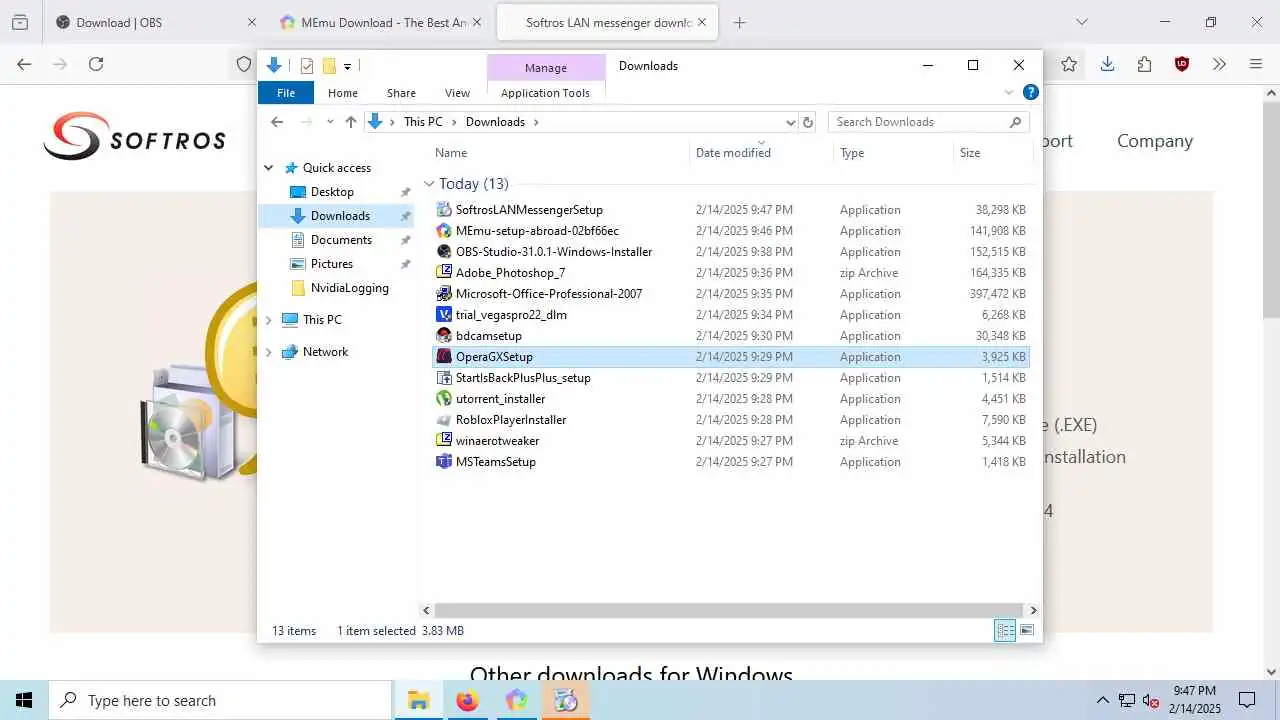Screen dimensions: 1280x720
Task: Expand Network in navigation pane
Action: click(269, 352)
